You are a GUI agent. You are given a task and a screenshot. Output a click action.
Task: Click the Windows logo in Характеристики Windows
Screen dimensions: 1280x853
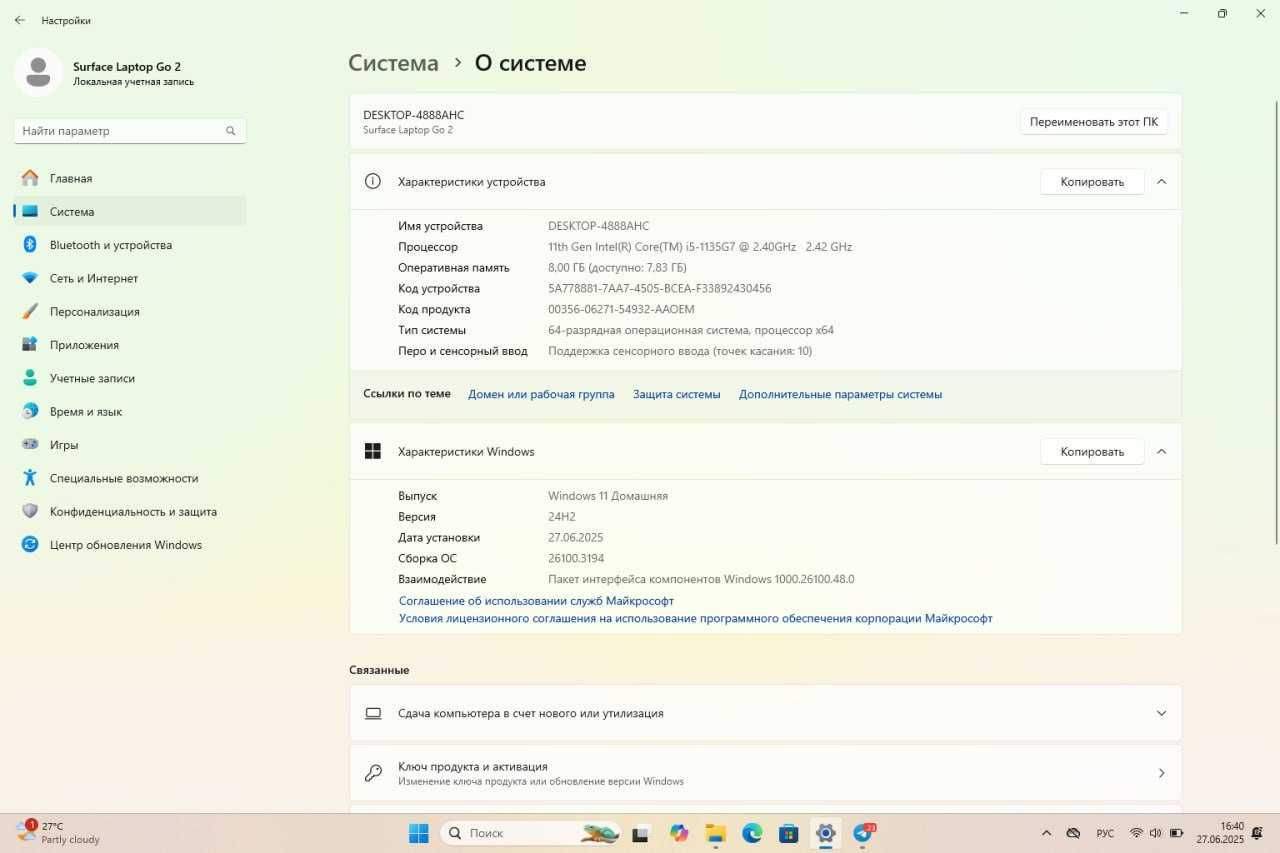[373, 452]
